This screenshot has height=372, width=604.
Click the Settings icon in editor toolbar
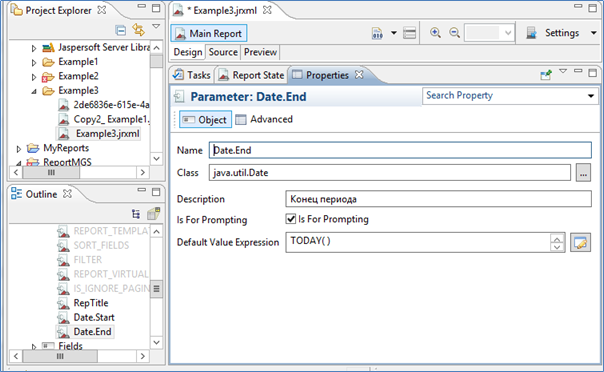(x=532, y=33)
